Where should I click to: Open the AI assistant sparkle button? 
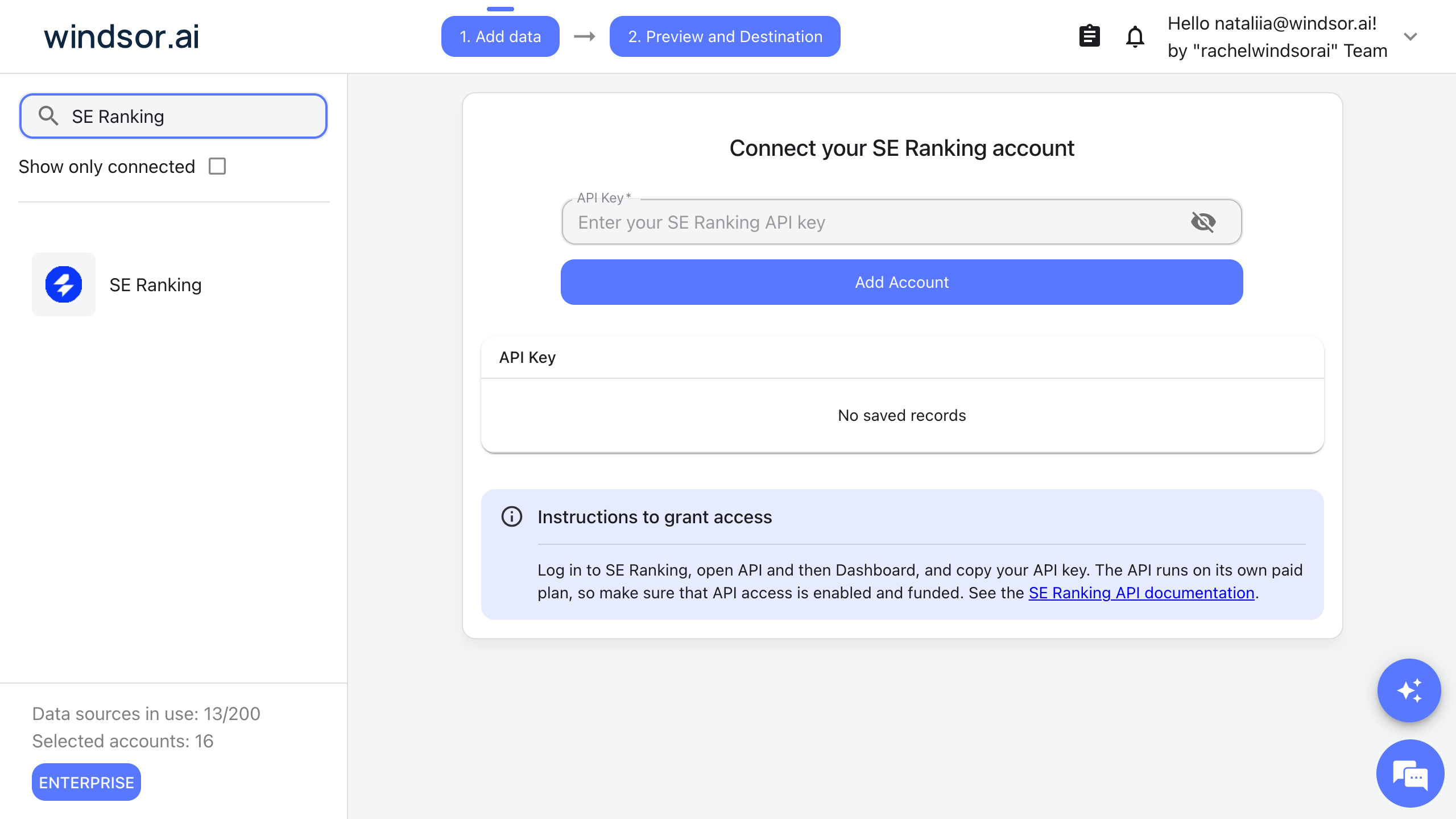click(1409, 690)
